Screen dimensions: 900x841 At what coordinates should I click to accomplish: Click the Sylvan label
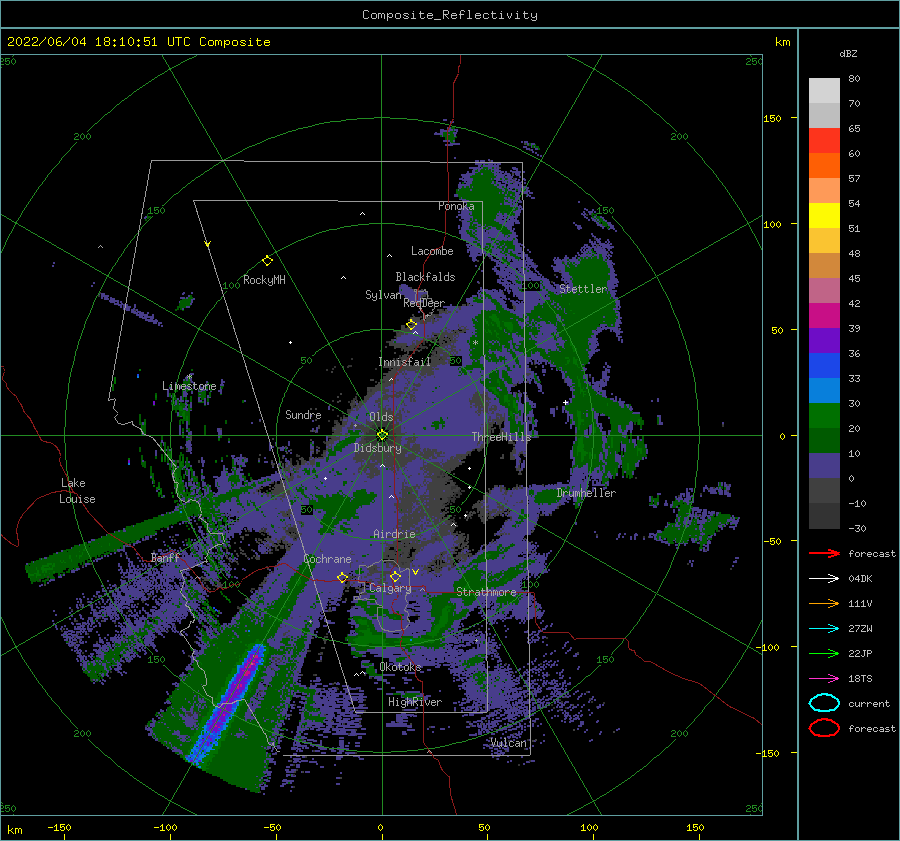click(383, 295)
